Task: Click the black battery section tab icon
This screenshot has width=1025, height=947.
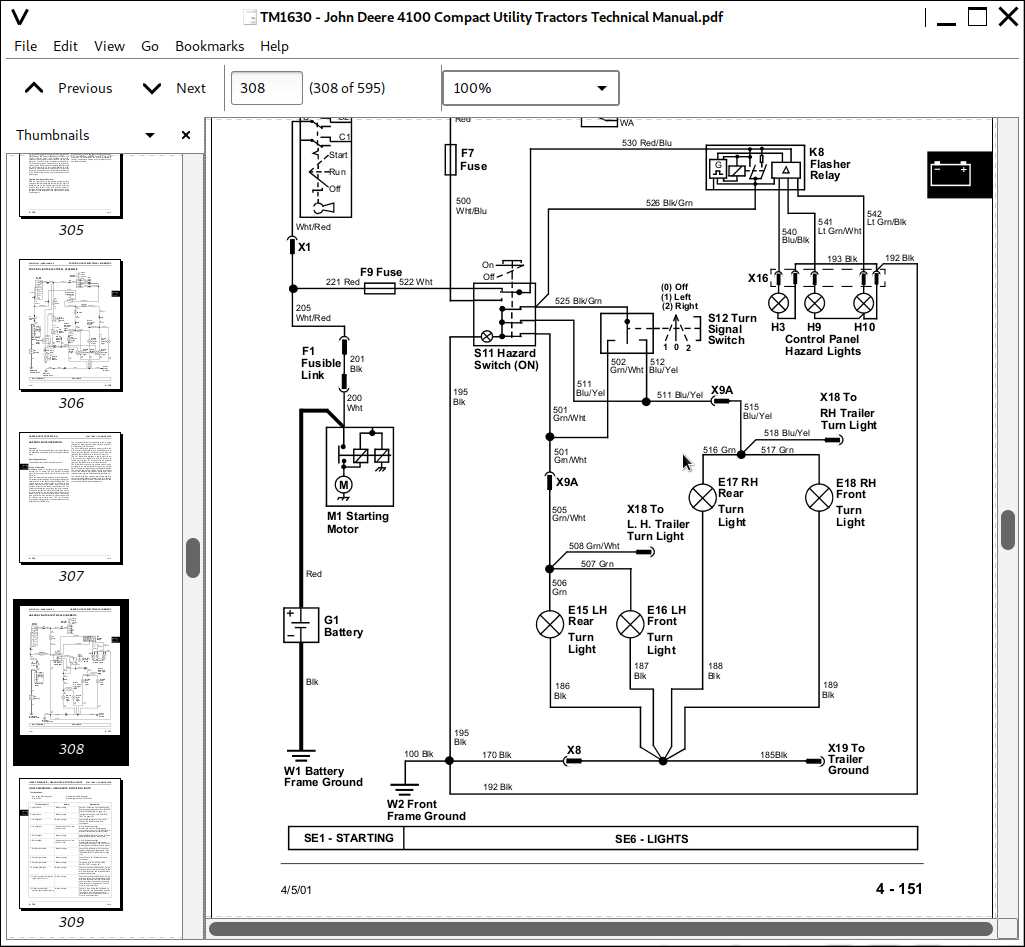Action: (959, 174)
